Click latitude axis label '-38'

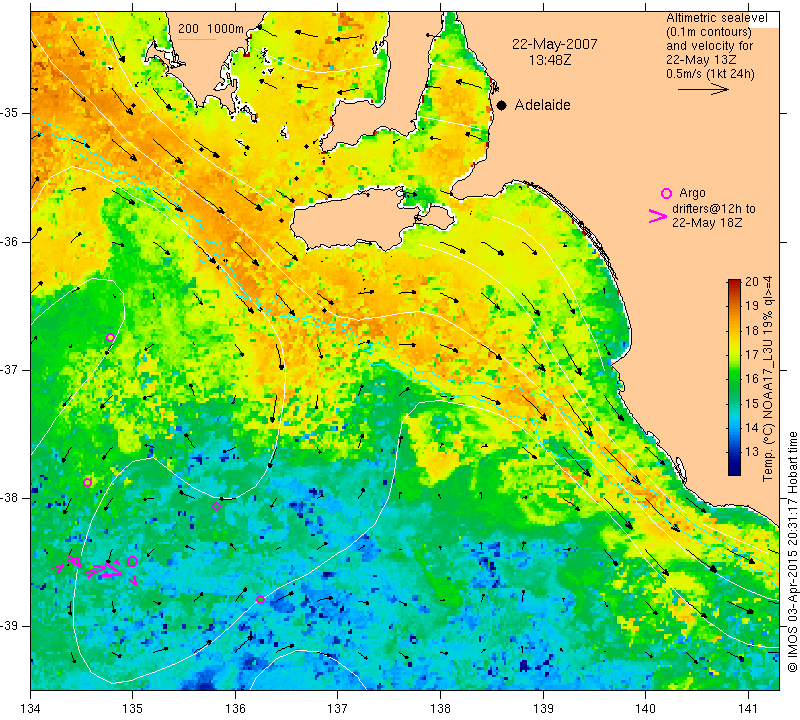pyautogui.click(x=10, y=498)
